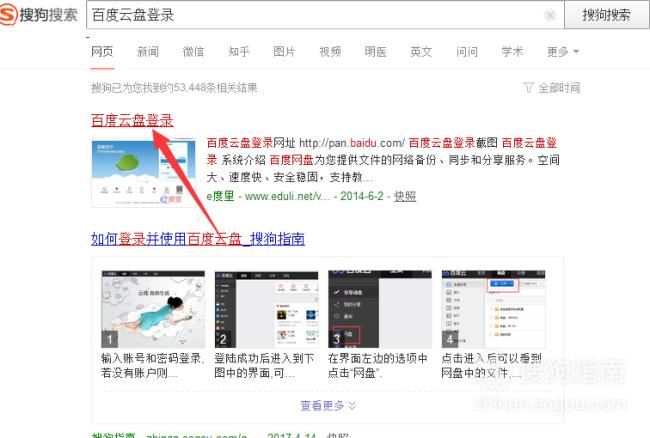
Task: Click the caption 点击进入后可以看到网盘中的文件
Action: [492, 365]
